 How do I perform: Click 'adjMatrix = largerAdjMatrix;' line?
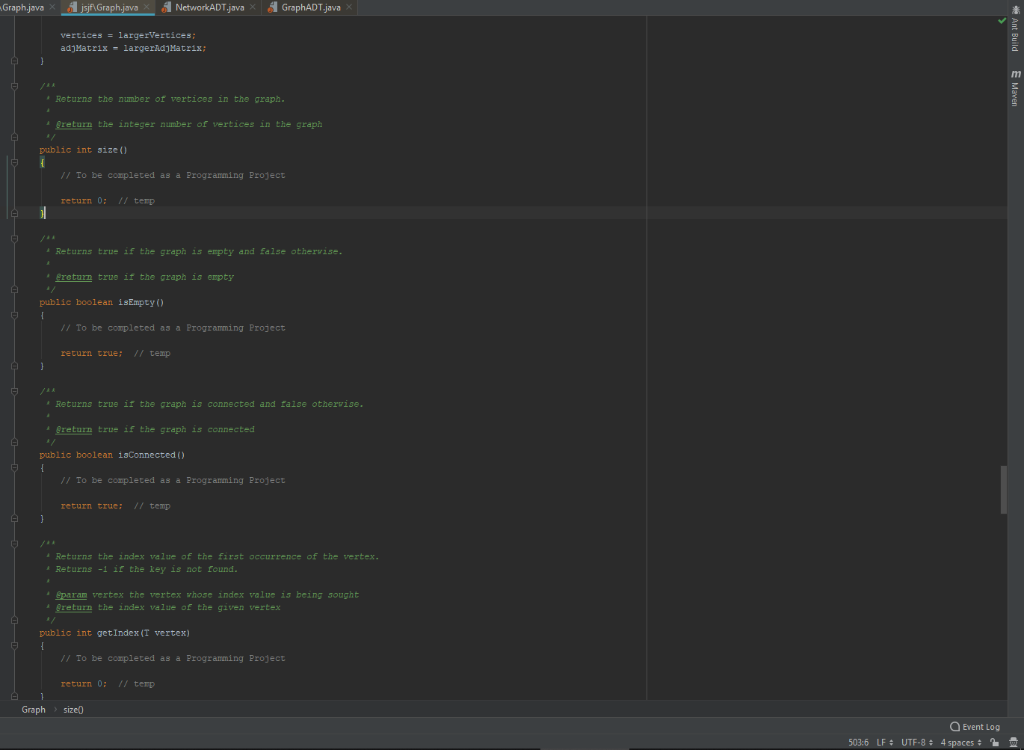(x=133, y=48)
